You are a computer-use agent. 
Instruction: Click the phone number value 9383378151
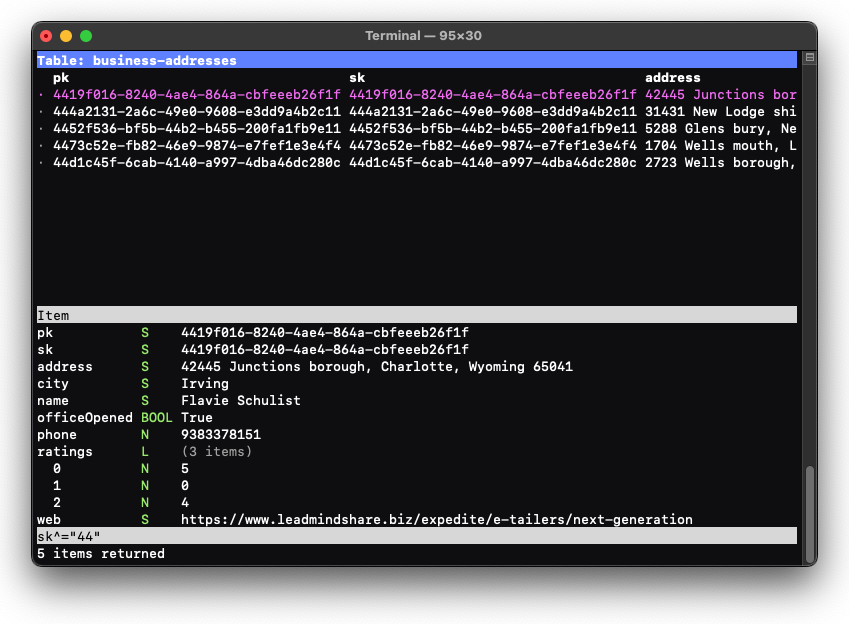pyautogui.click(x=220, y=434)
